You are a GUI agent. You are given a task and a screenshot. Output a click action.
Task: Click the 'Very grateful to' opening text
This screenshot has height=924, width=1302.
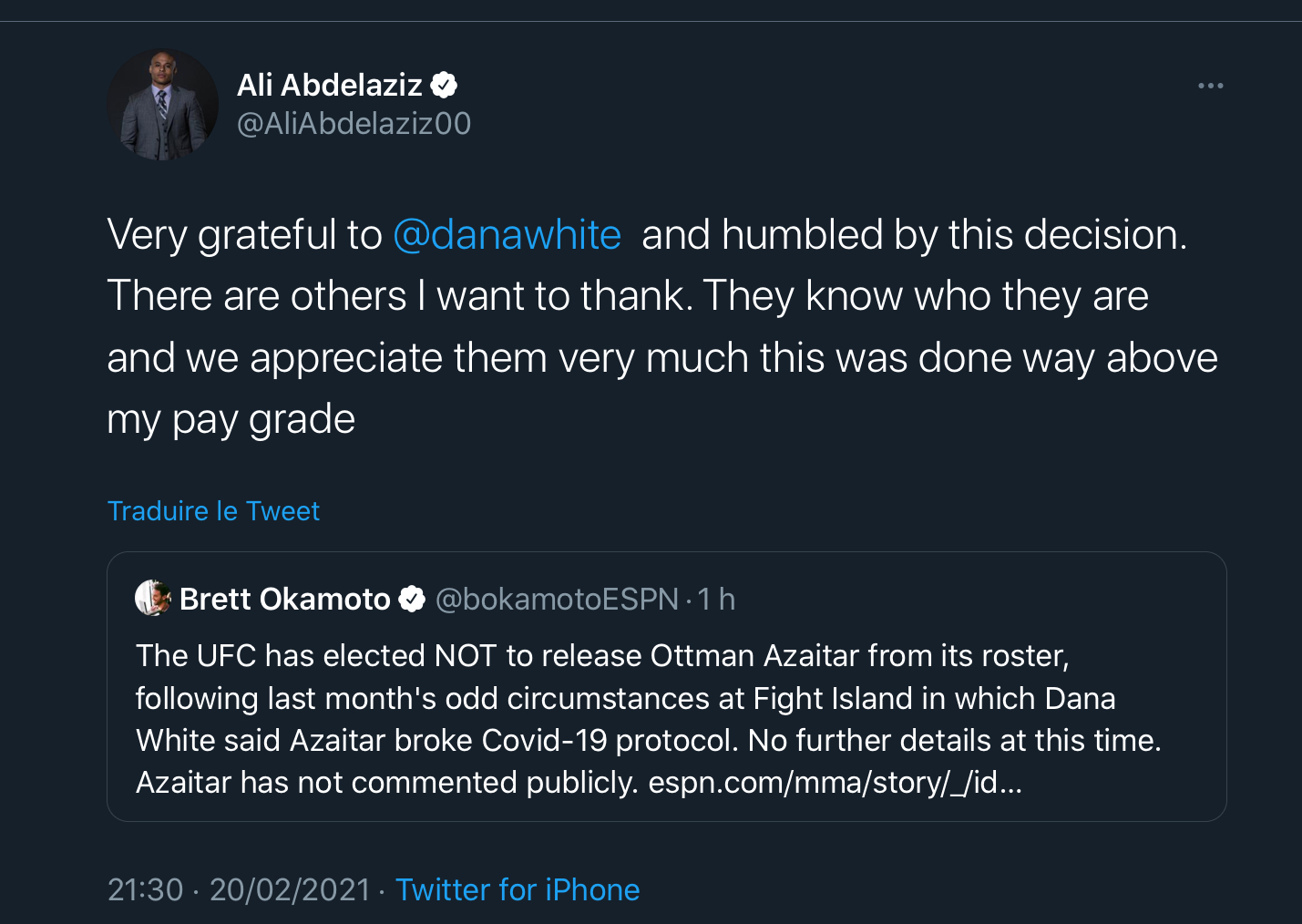(244, 234)
